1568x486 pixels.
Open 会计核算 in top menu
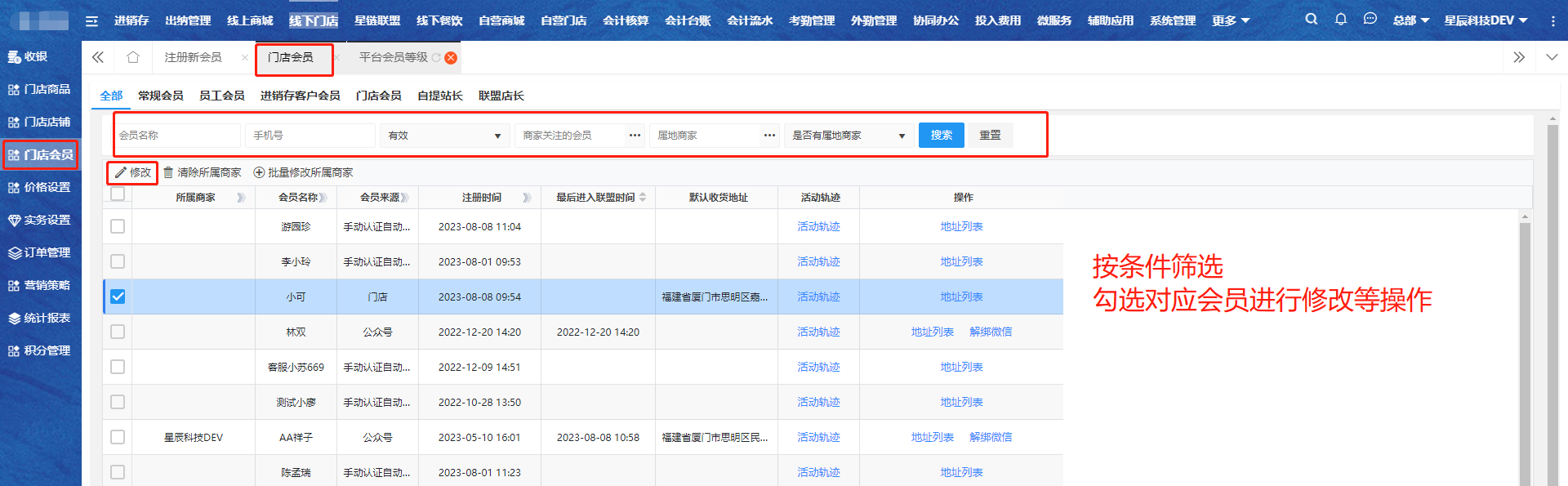pos(626,20)
